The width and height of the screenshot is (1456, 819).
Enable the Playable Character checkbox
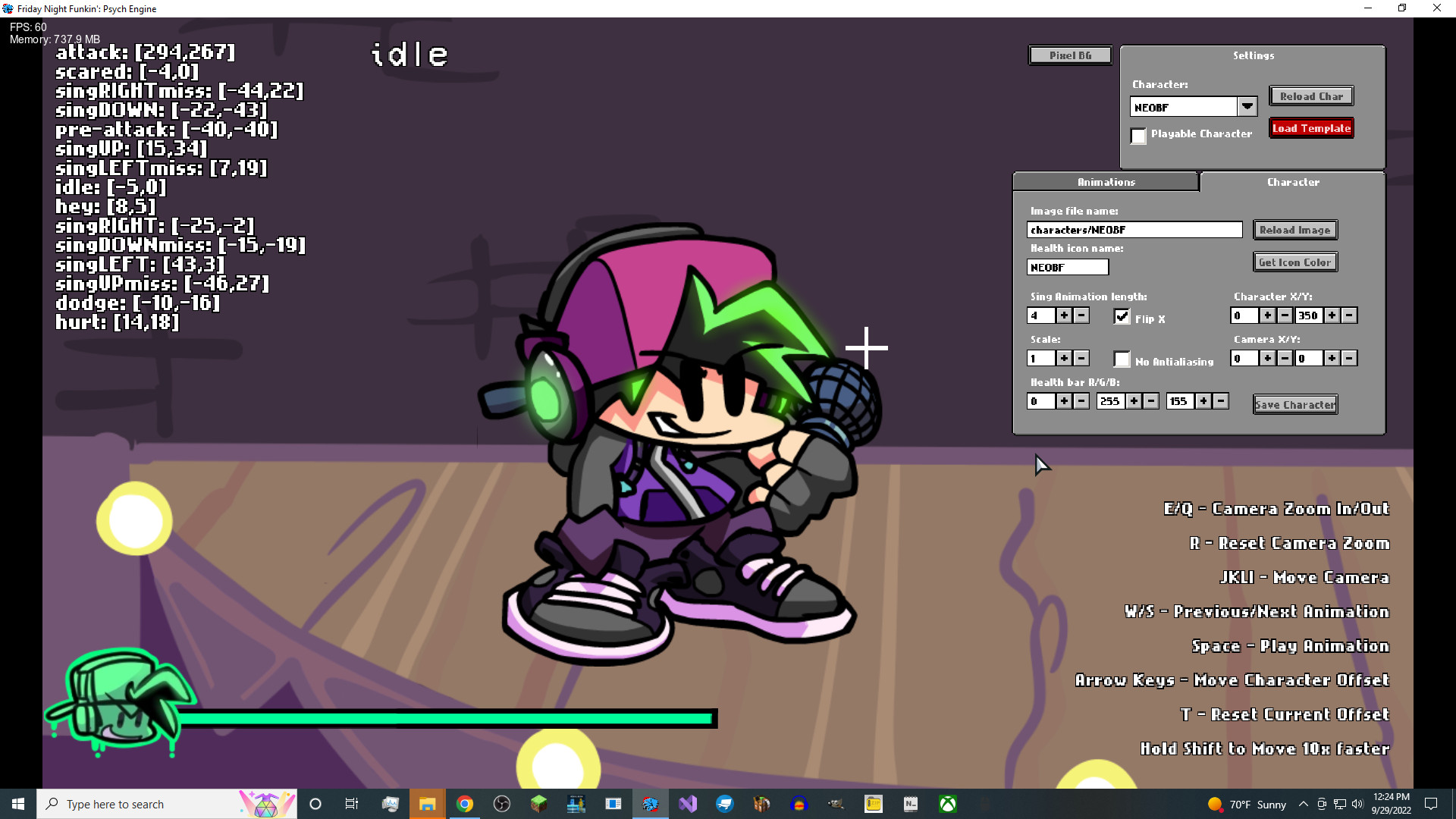[x=1138, y=136]
